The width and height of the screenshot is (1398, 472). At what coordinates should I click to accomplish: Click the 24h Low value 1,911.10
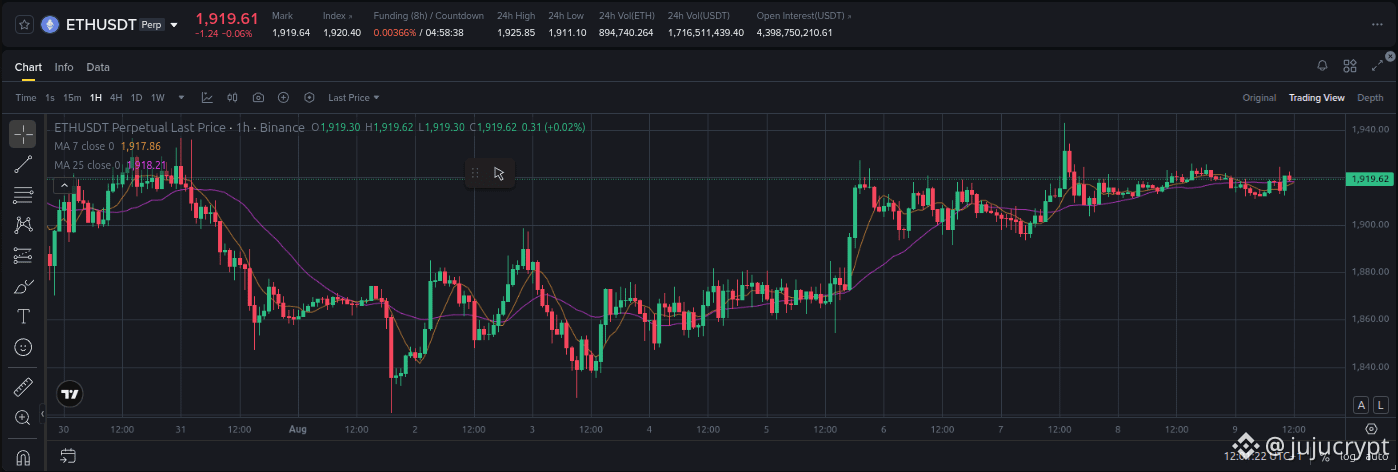[567, 33]
